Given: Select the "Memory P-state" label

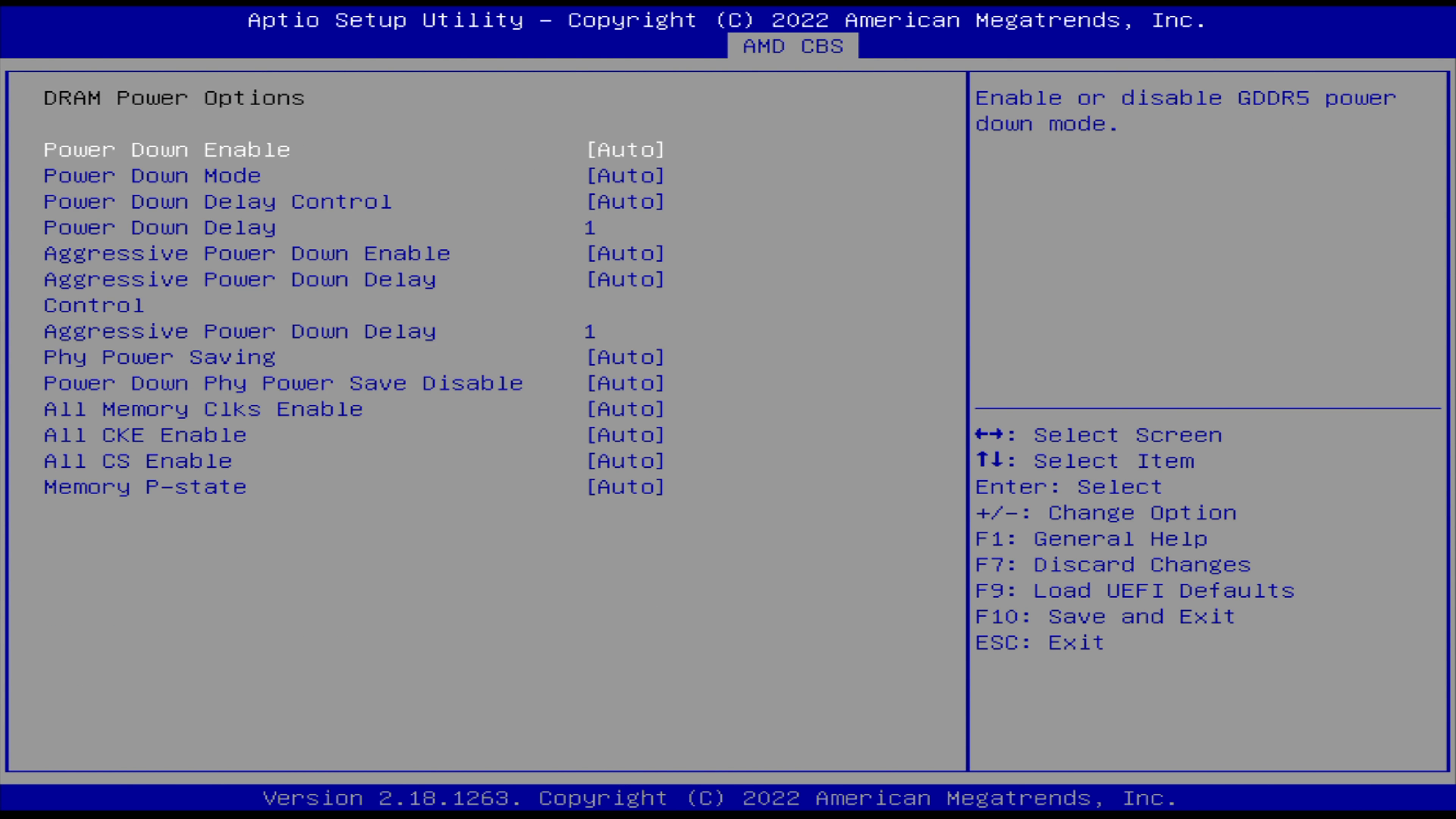Looking at the screenshot, I should tap(145, 488).
